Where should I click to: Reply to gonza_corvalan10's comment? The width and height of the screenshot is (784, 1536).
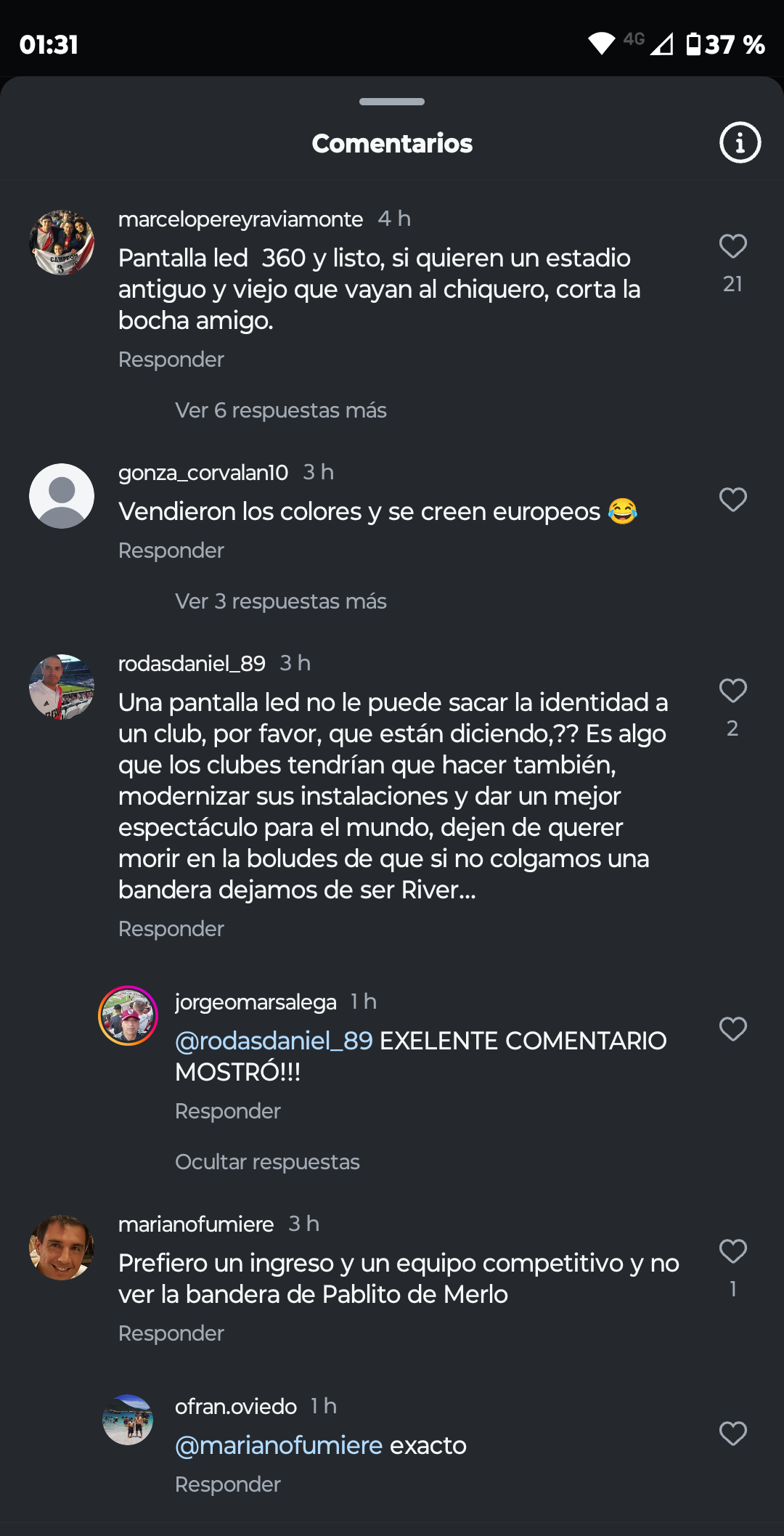tap(171, 550)
